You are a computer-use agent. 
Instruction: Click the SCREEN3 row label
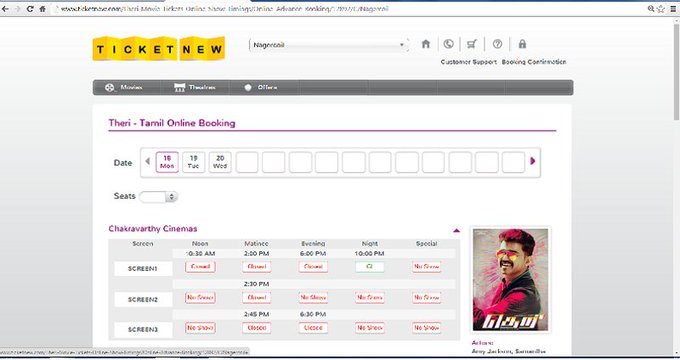(143, 330)
